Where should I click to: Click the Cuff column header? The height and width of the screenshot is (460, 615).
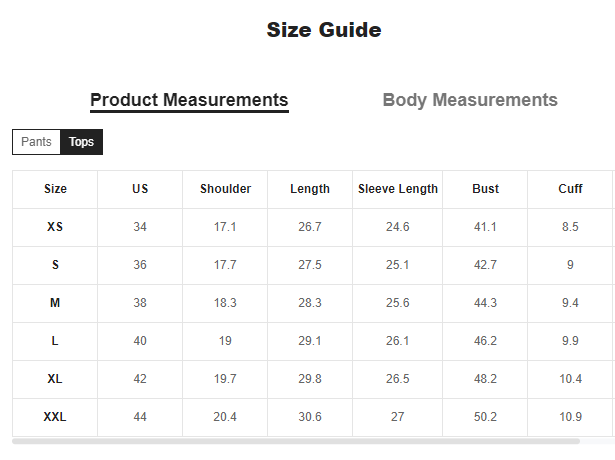tap(570, 189)
